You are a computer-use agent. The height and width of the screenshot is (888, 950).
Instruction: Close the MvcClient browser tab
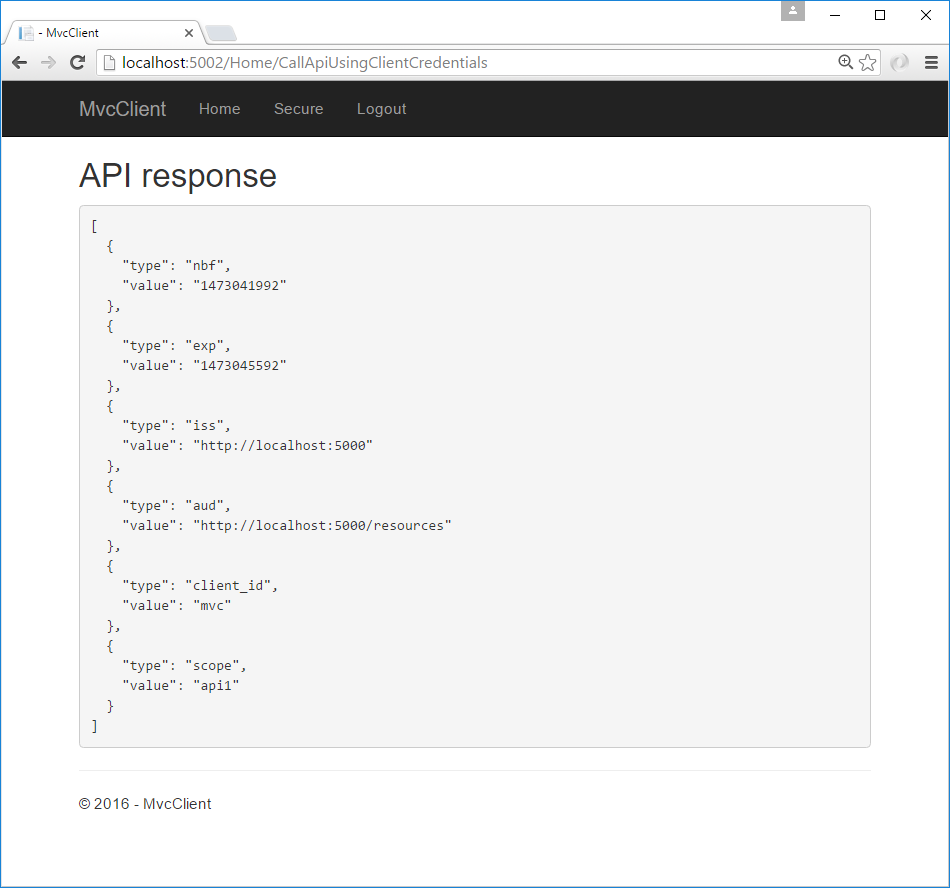[x=188, y=33]
